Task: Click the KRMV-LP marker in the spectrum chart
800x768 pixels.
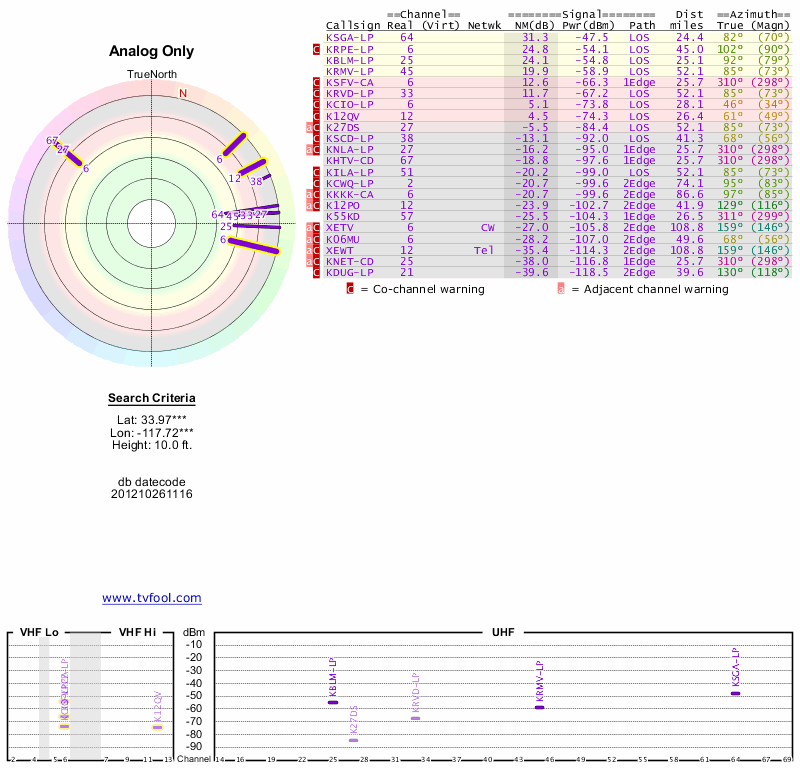Action: (539, 707)
